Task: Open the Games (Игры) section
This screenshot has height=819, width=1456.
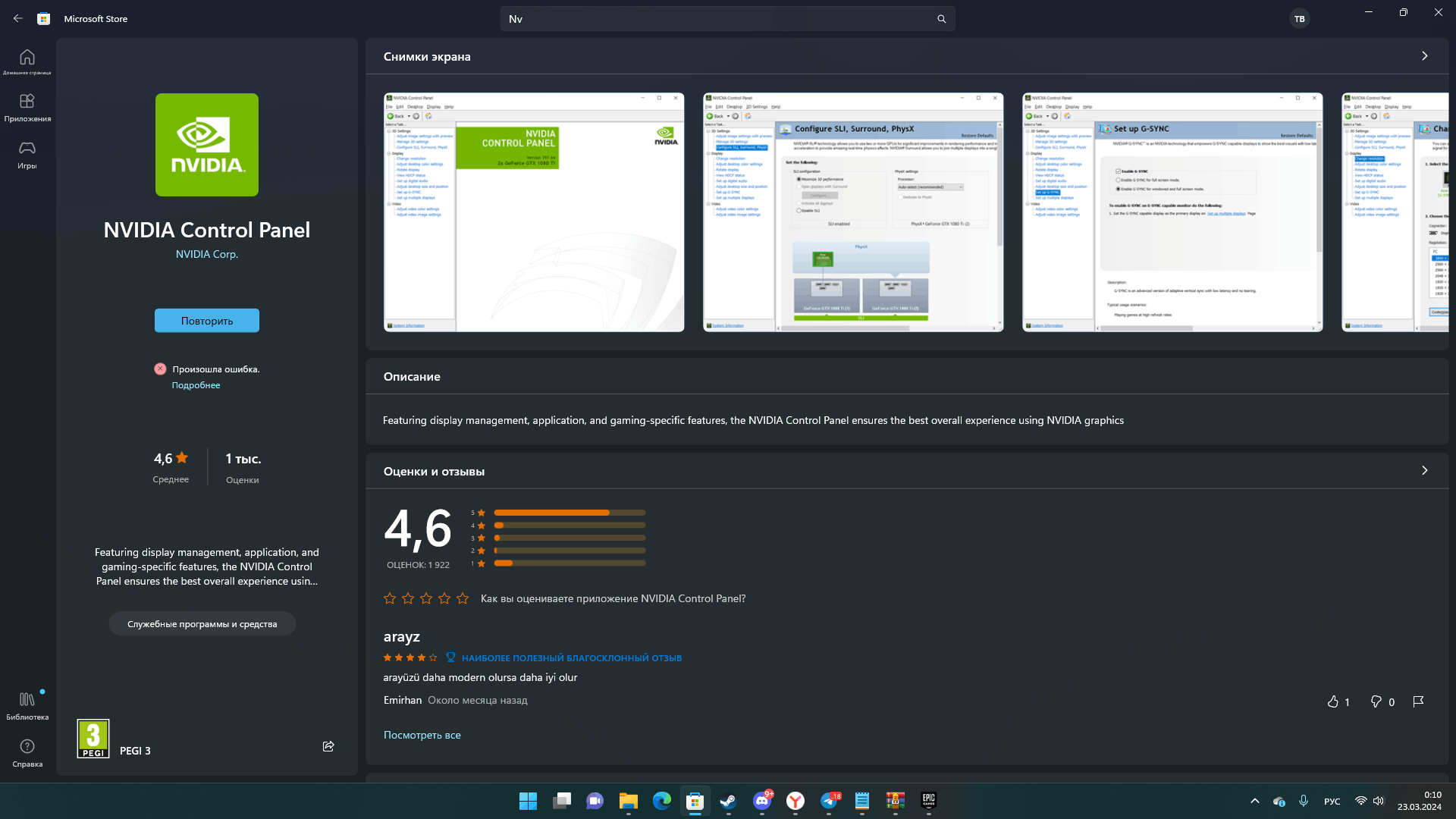Action: 27,155
